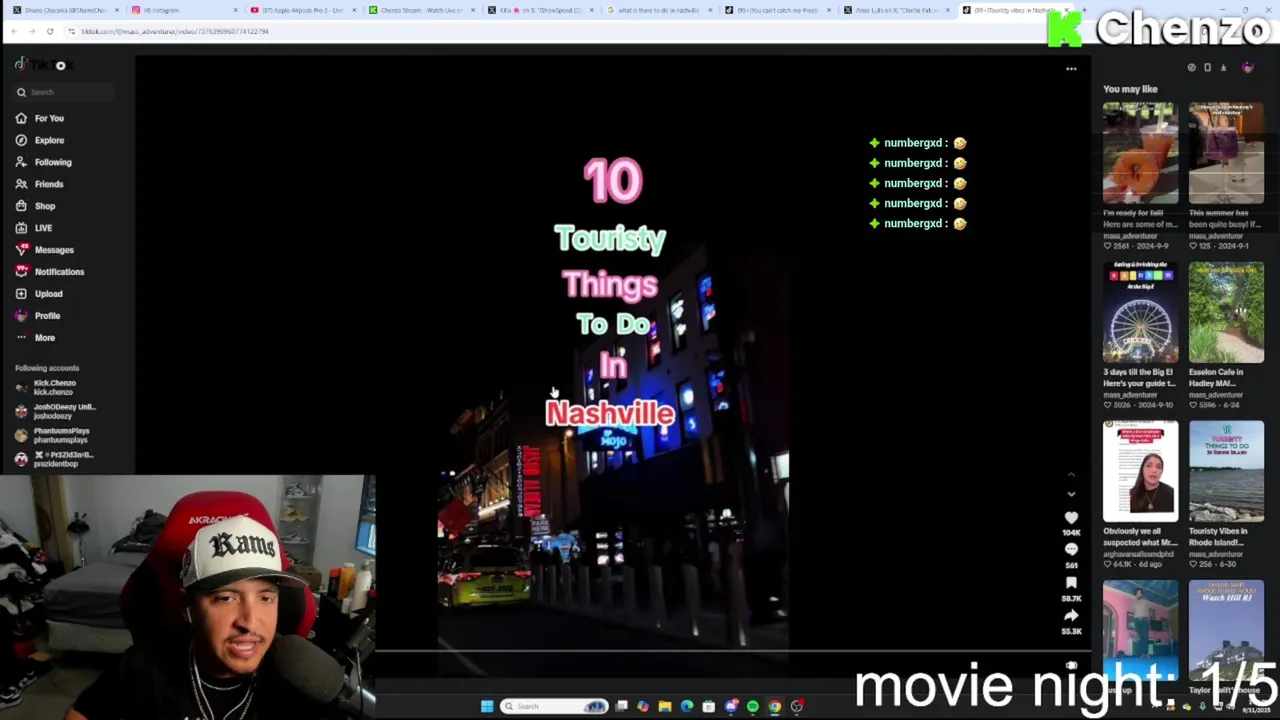The width and height of the screenshot is (1280, 720).
Task: Go to previous video with up chevron
Action: click(x=1071, y=475)
